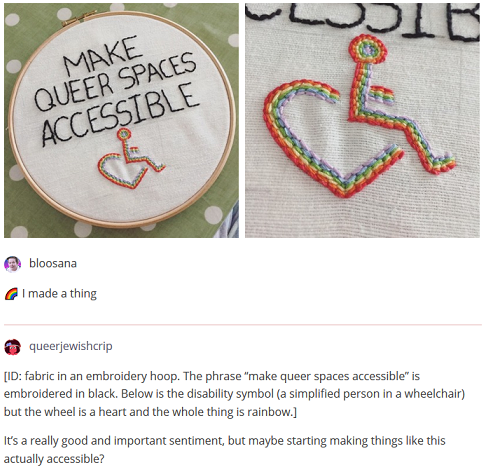Screen dimensions: 484x471
Task: Click bloosana's profile avatar
Action: tap(13, 264)
